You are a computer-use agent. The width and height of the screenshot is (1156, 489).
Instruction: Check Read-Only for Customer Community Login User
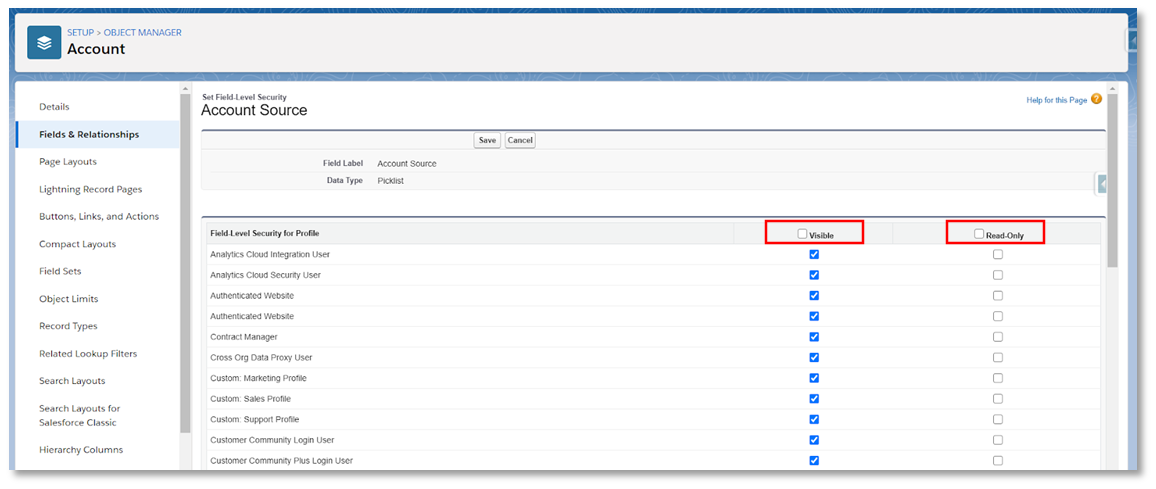[997, 440]
